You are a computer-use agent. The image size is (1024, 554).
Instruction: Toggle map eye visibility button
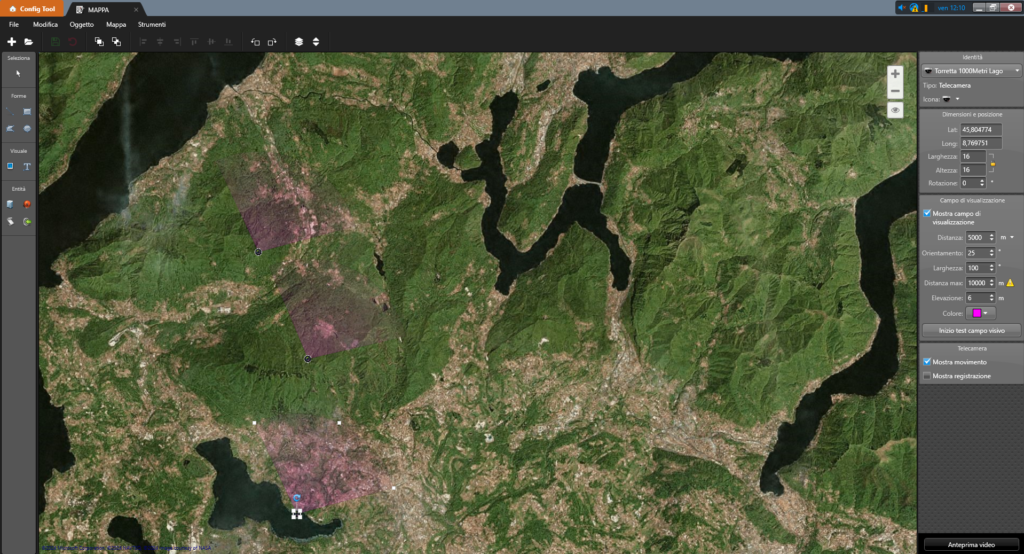click(x=895, y=110)
